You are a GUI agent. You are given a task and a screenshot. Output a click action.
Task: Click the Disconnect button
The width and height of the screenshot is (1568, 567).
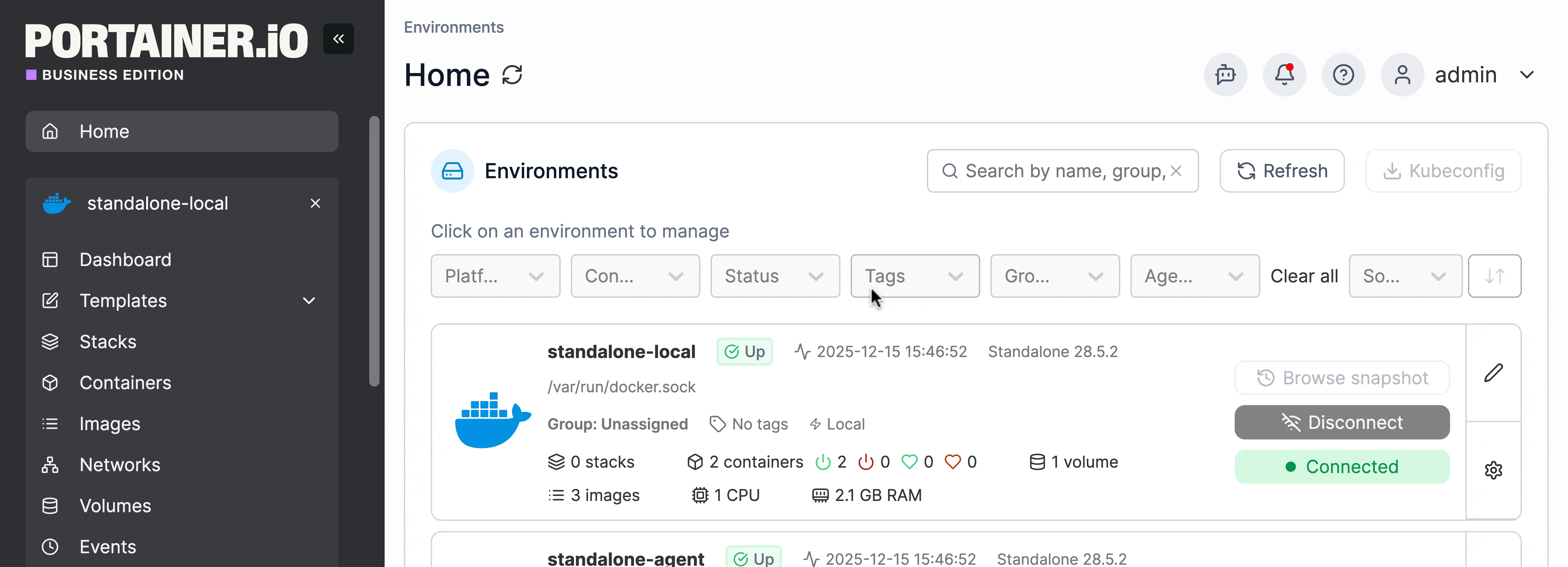coord(1342,422)
